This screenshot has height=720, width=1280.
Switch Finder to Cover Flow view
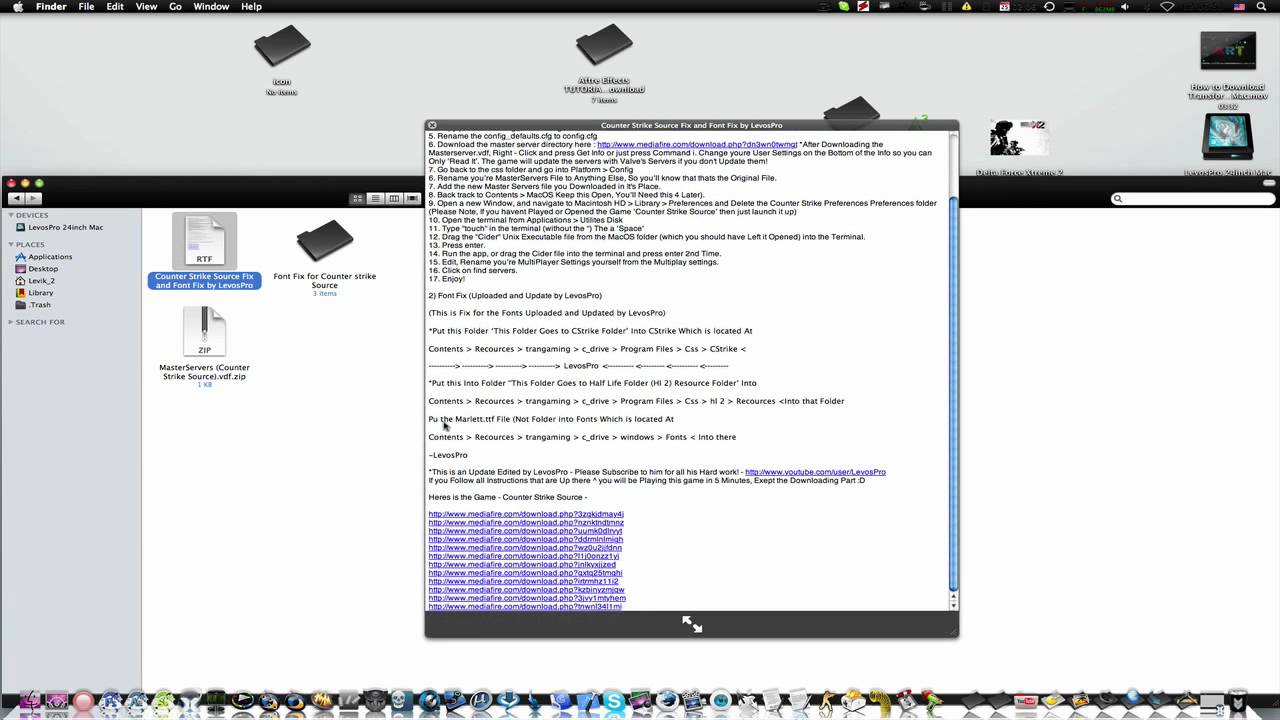coord(412,198)
